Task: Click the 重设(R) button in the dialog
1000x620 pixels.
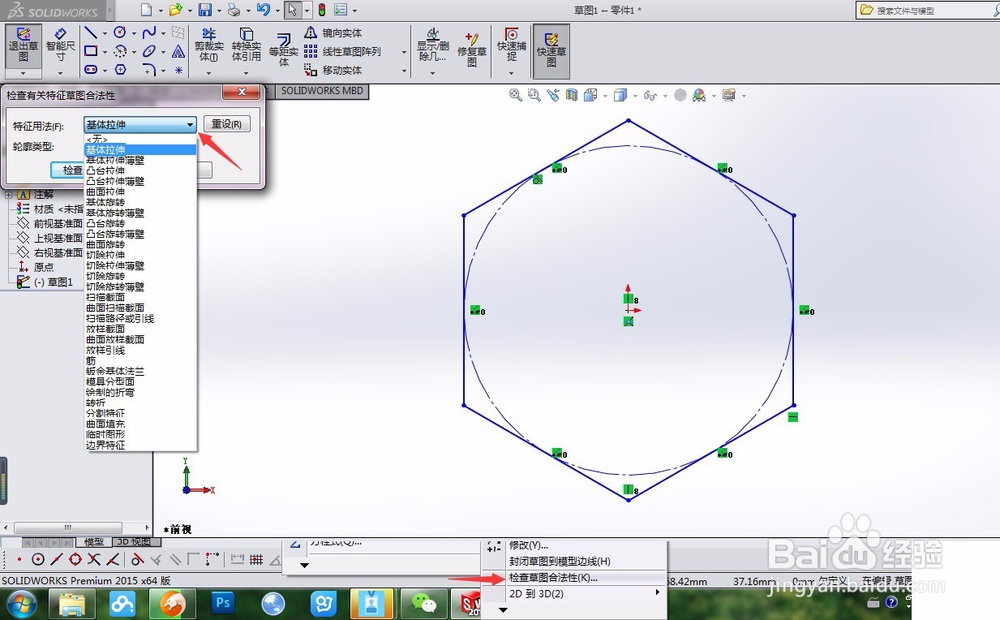Action: point(226,124)
